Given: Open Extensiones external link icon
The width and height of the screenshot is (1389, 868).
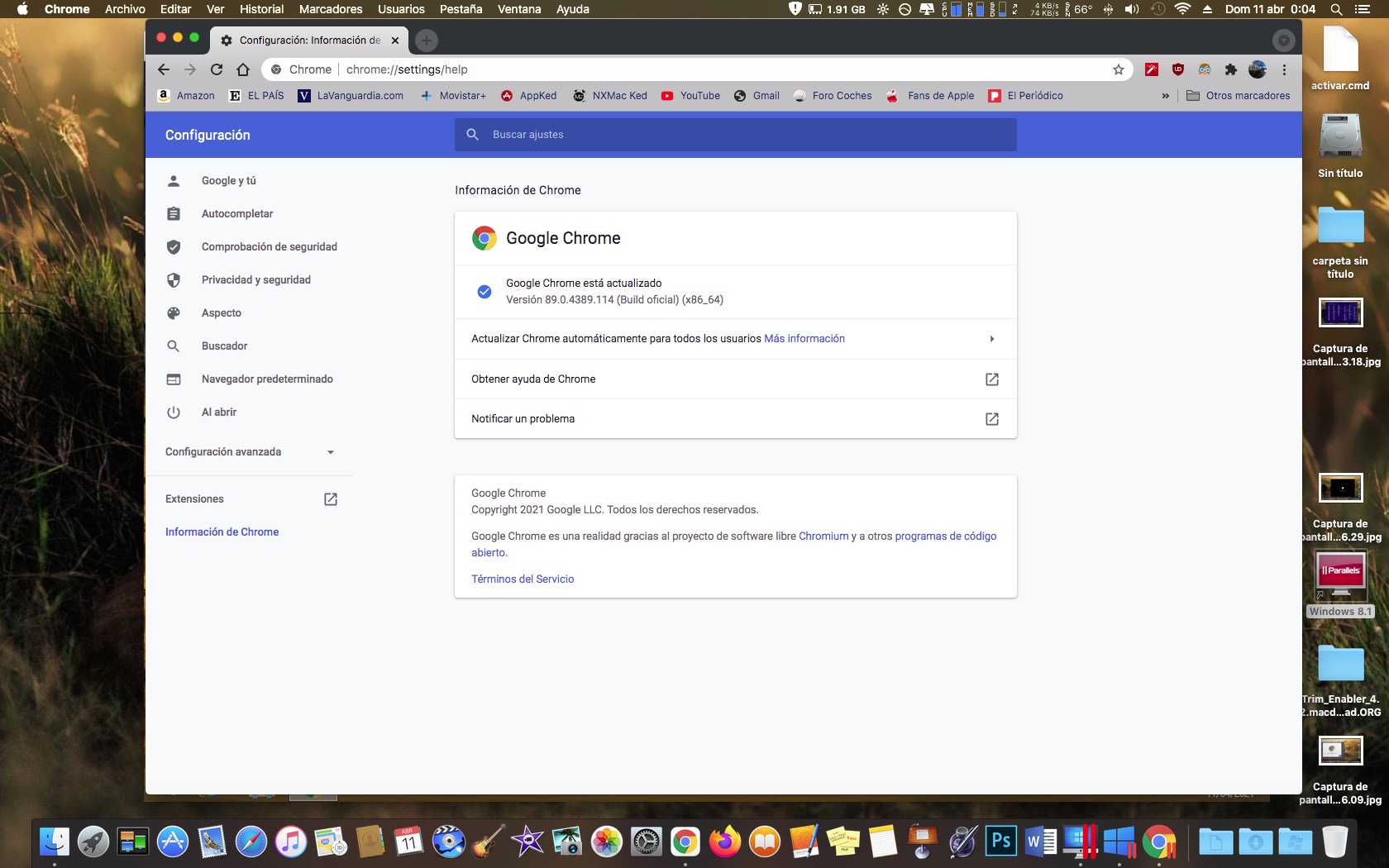Looking at the screenshot, I should coord(331,499).
